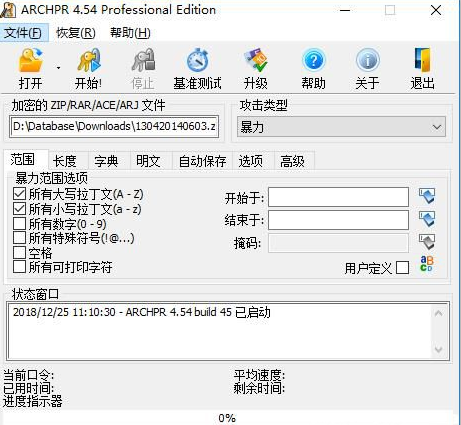
Task: Open the 帮助(H) menu
Action: 130,33
